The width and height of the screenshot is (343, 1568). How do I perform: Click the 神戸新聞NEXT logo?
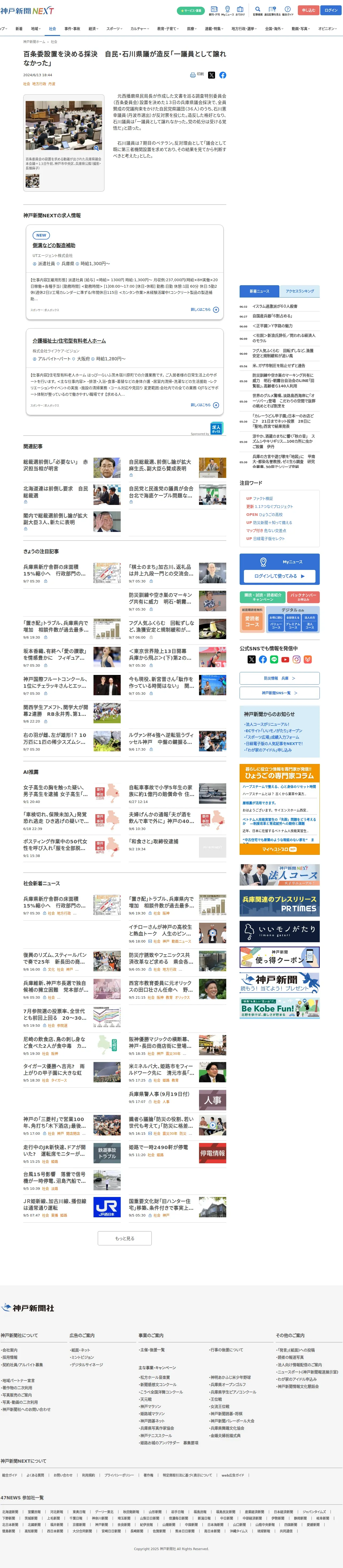27,11
